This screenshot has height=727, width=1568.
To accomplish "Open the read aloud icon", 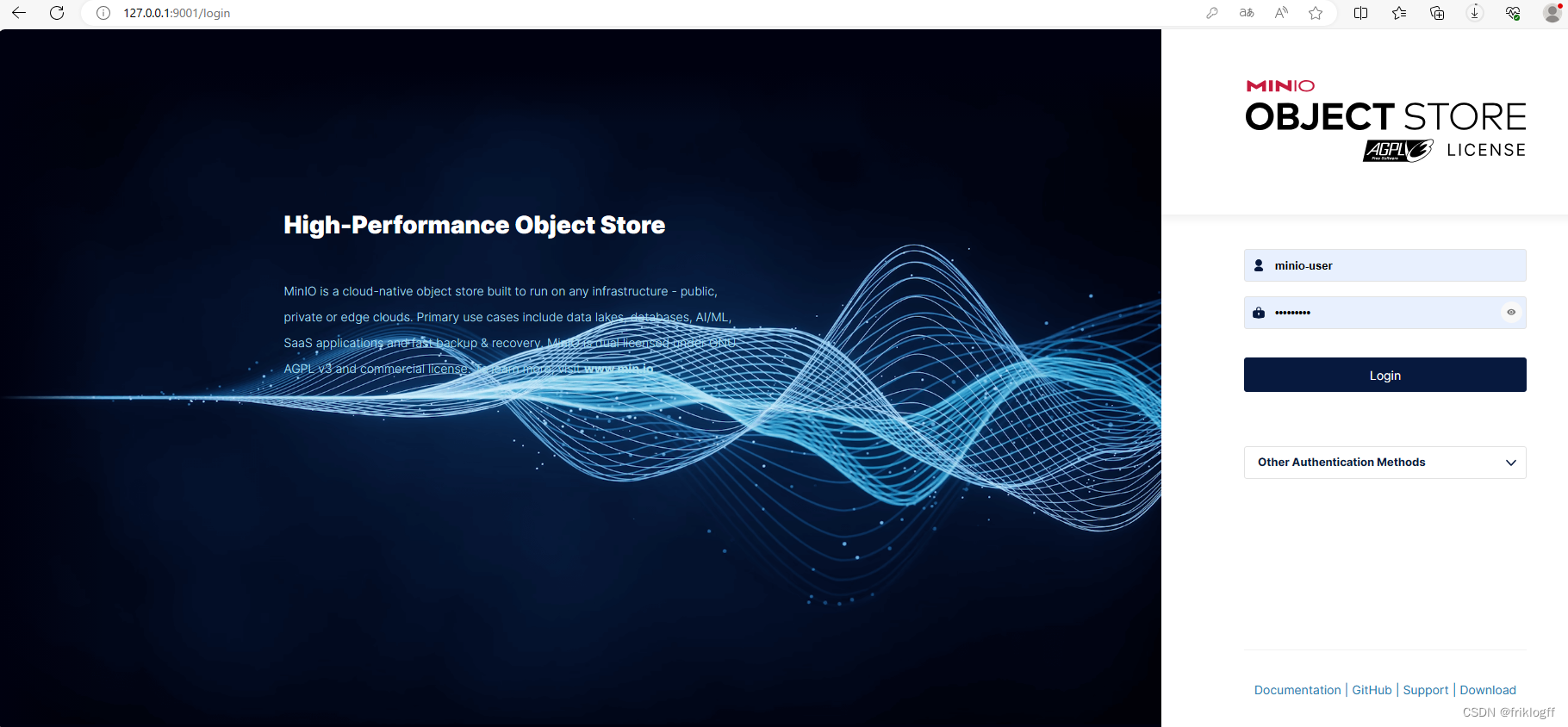I will [x=1281, y=13].
